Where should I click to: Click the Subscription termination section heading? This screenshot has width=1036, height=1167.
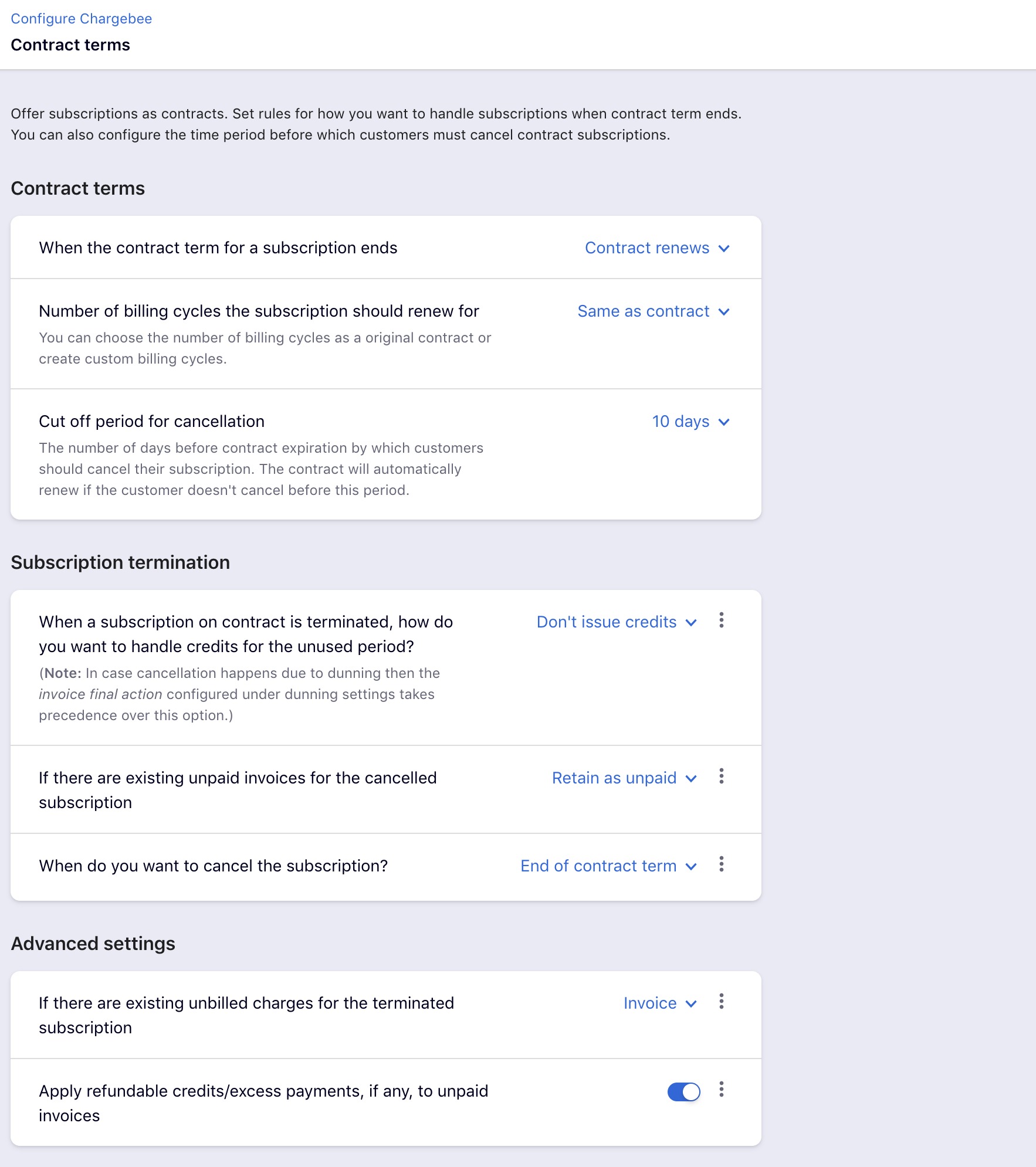click(x=120, y=562)
